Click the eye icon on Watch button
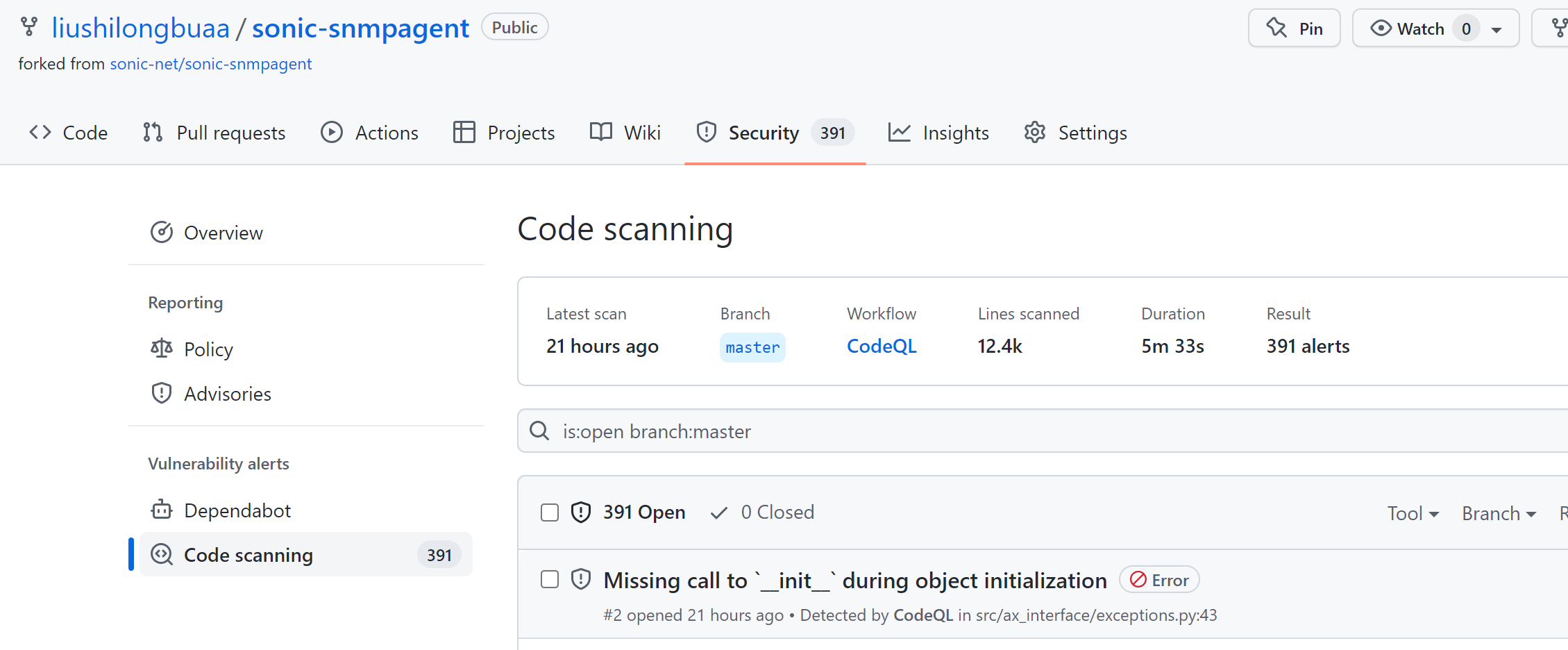Image resolution: width=1568 pixels, height=650 pixels. click(1381, 28)
